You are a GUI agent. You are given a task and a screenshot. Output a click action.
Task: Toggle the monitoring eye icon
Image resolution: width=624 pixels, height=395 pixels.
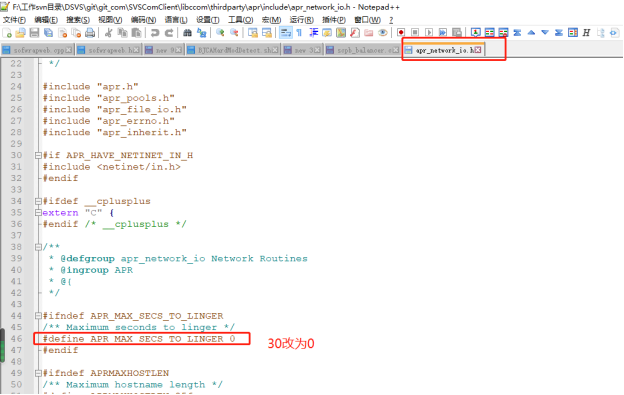[383, 33]
